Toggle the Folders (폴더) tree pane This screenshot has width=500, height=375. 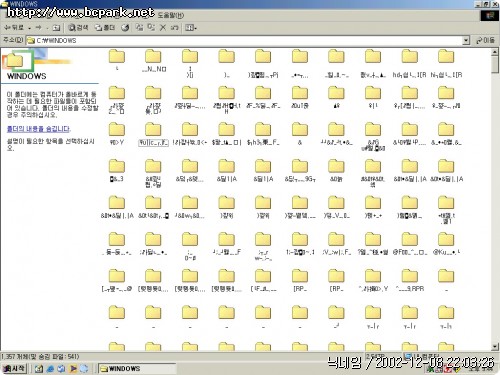(x=105, y=28)
